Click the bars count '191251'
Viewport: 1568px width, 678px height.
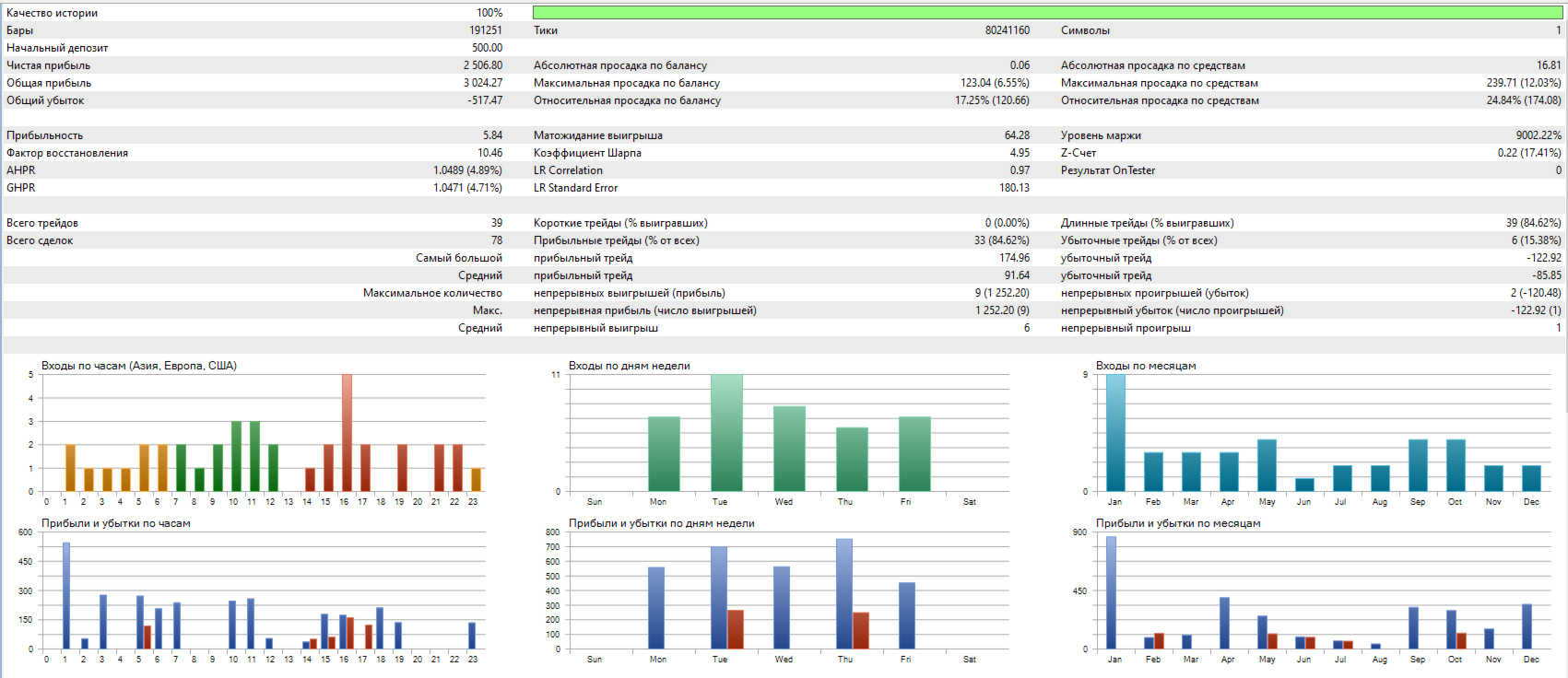point(486,30)
